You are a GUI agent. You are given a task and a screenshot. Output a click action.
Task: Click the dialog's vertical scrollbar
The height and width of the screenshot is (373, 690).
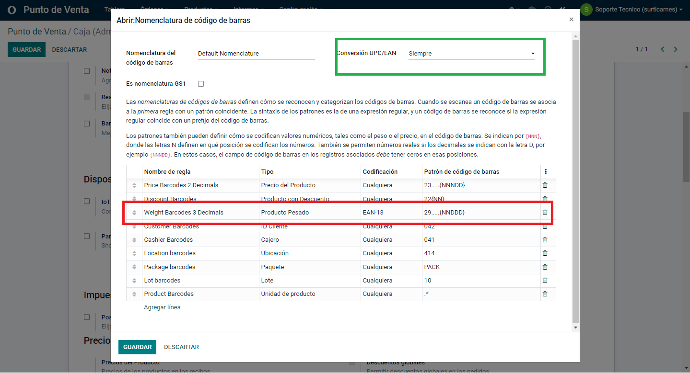click(x=576, y=180)
